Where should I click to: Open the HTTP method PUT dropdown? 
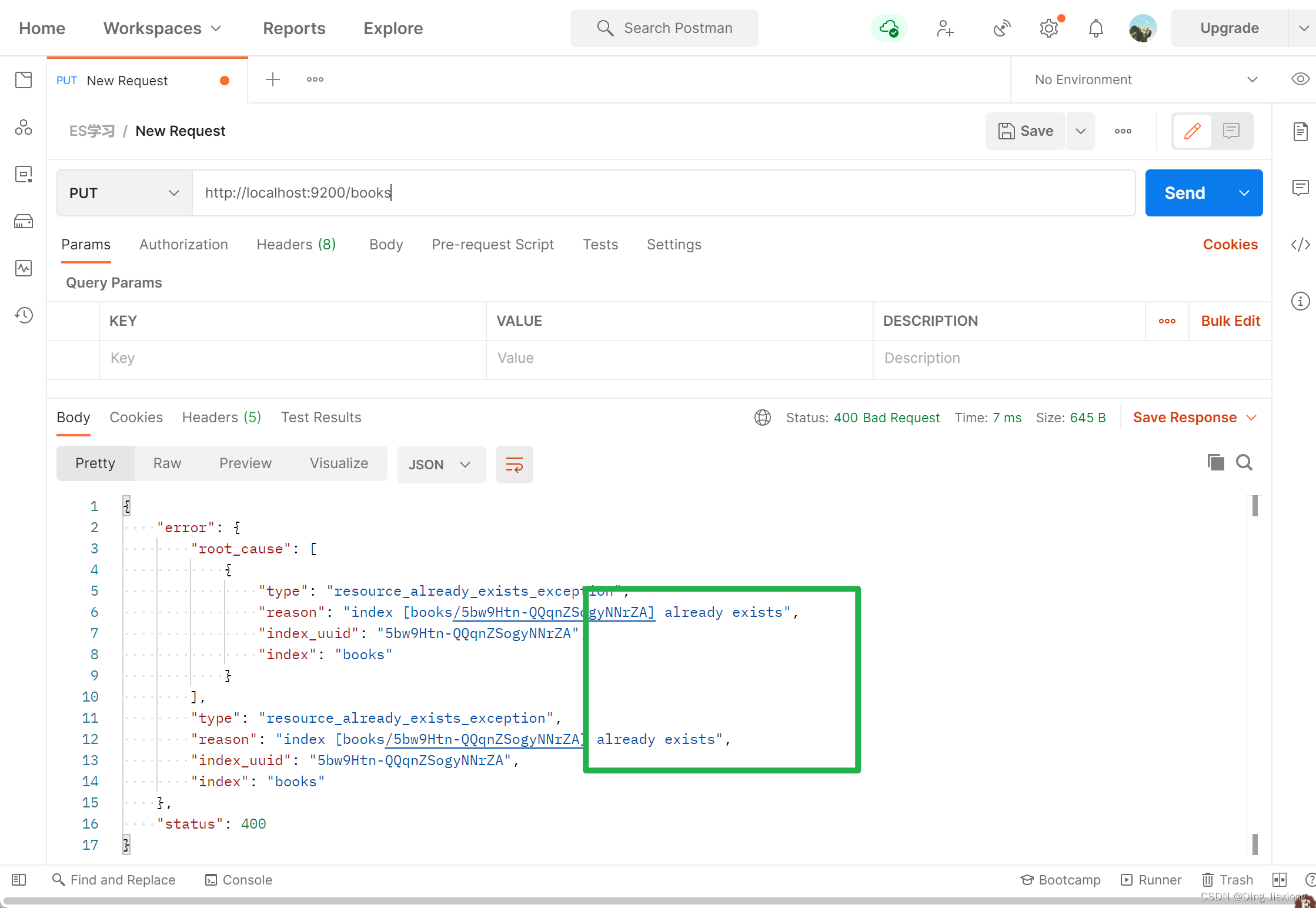point(125,193)
